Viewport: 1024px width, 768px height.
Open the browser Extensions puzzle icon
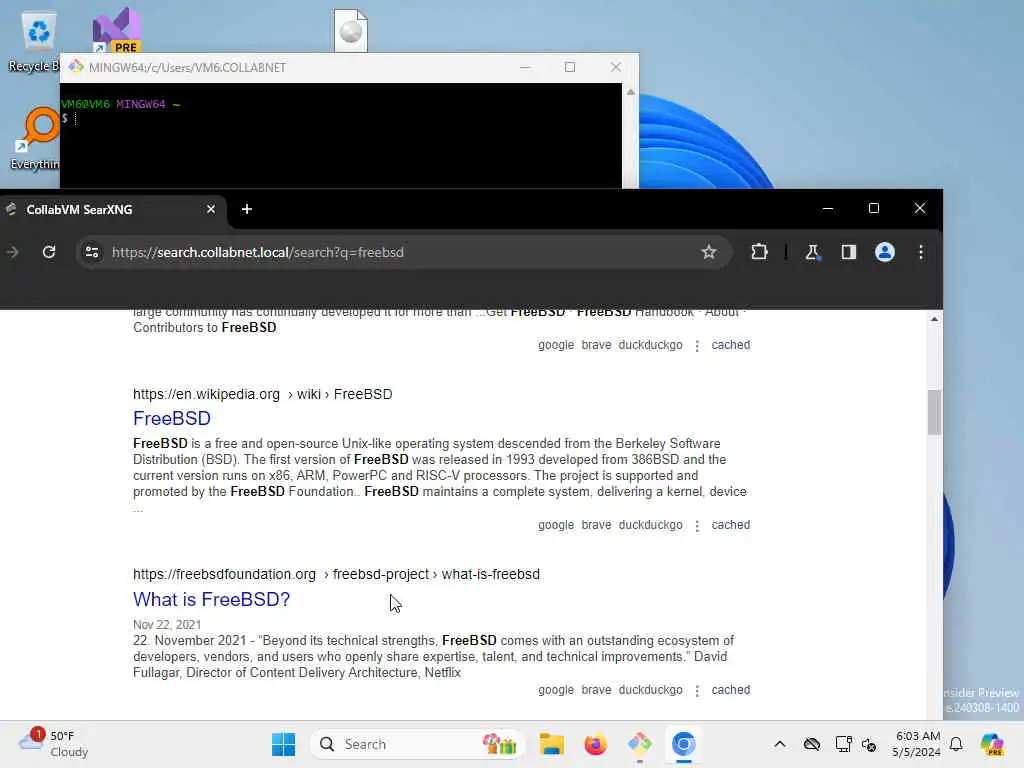[759, 252]
